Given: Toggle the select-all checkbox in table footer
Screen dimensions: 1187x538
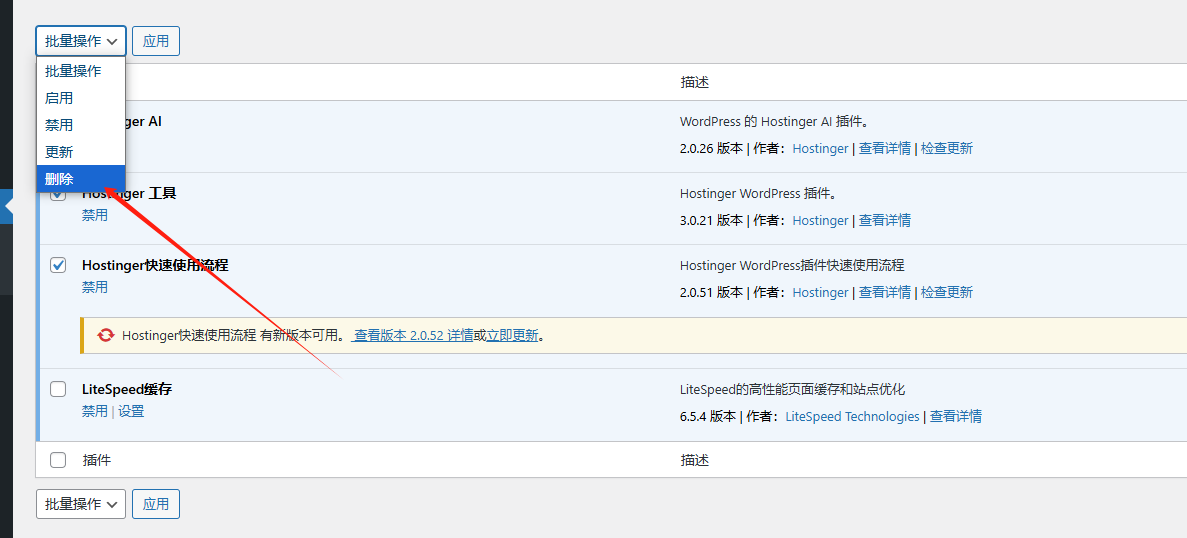Looking at the screenshot, I should [x=58, y=460].
